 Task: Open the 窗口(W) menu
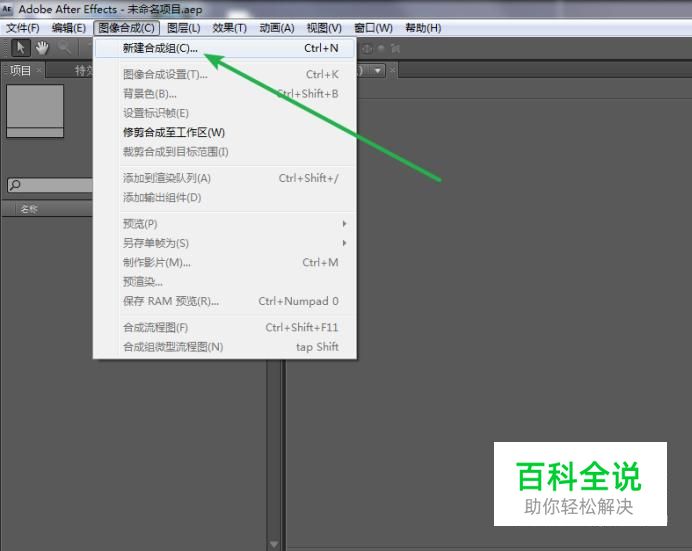click(373, 28)
